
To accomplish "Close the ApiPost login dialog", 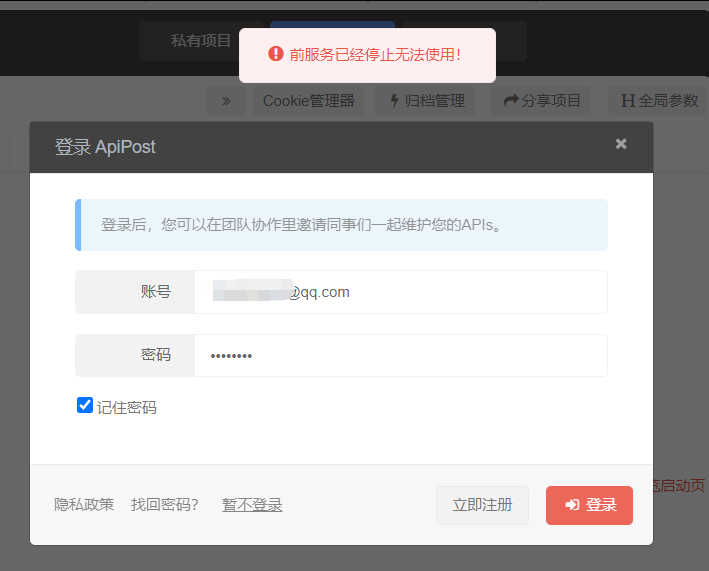I will click(x=621, y=144).
